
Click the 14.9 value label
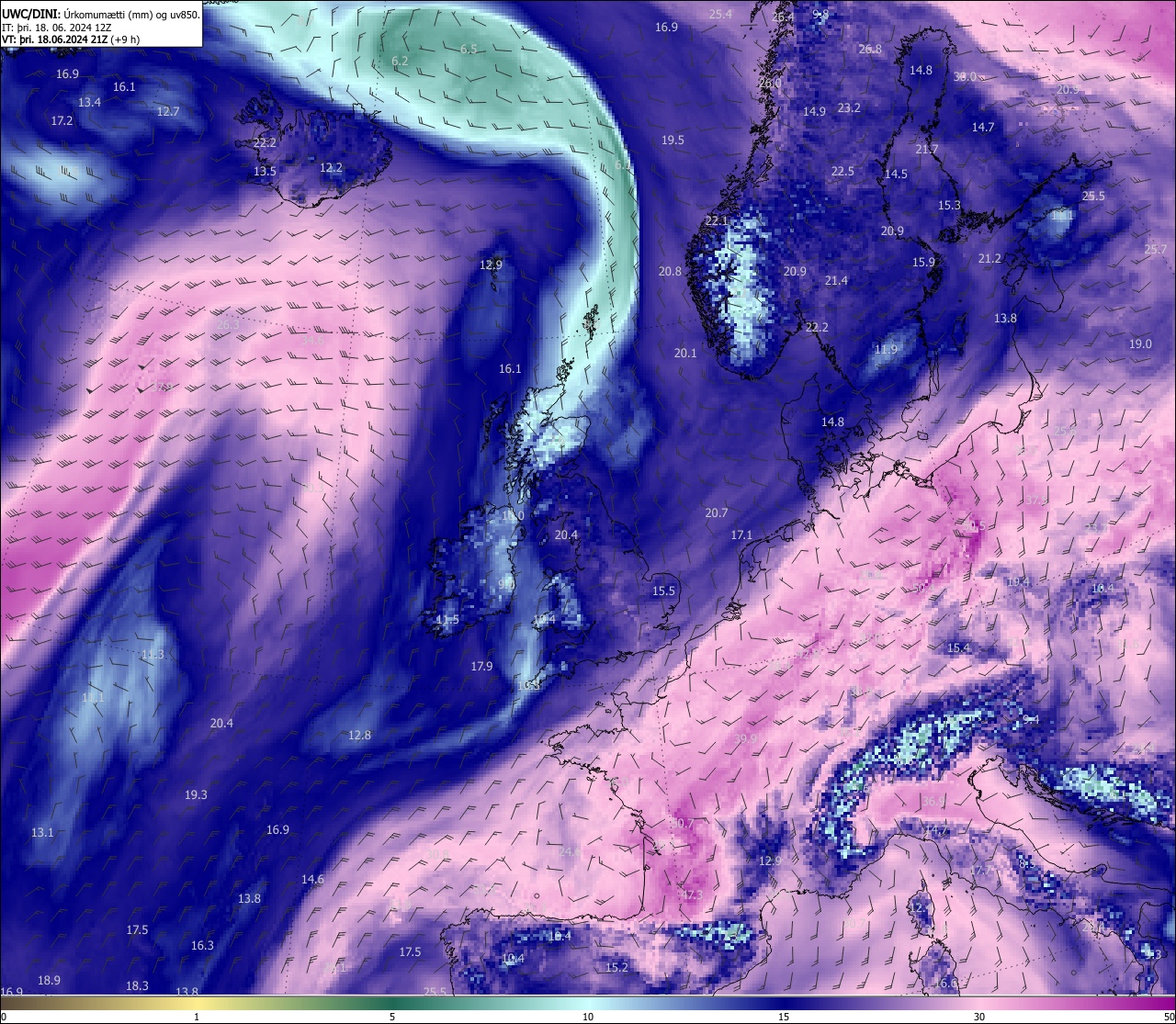pos(814,112)
